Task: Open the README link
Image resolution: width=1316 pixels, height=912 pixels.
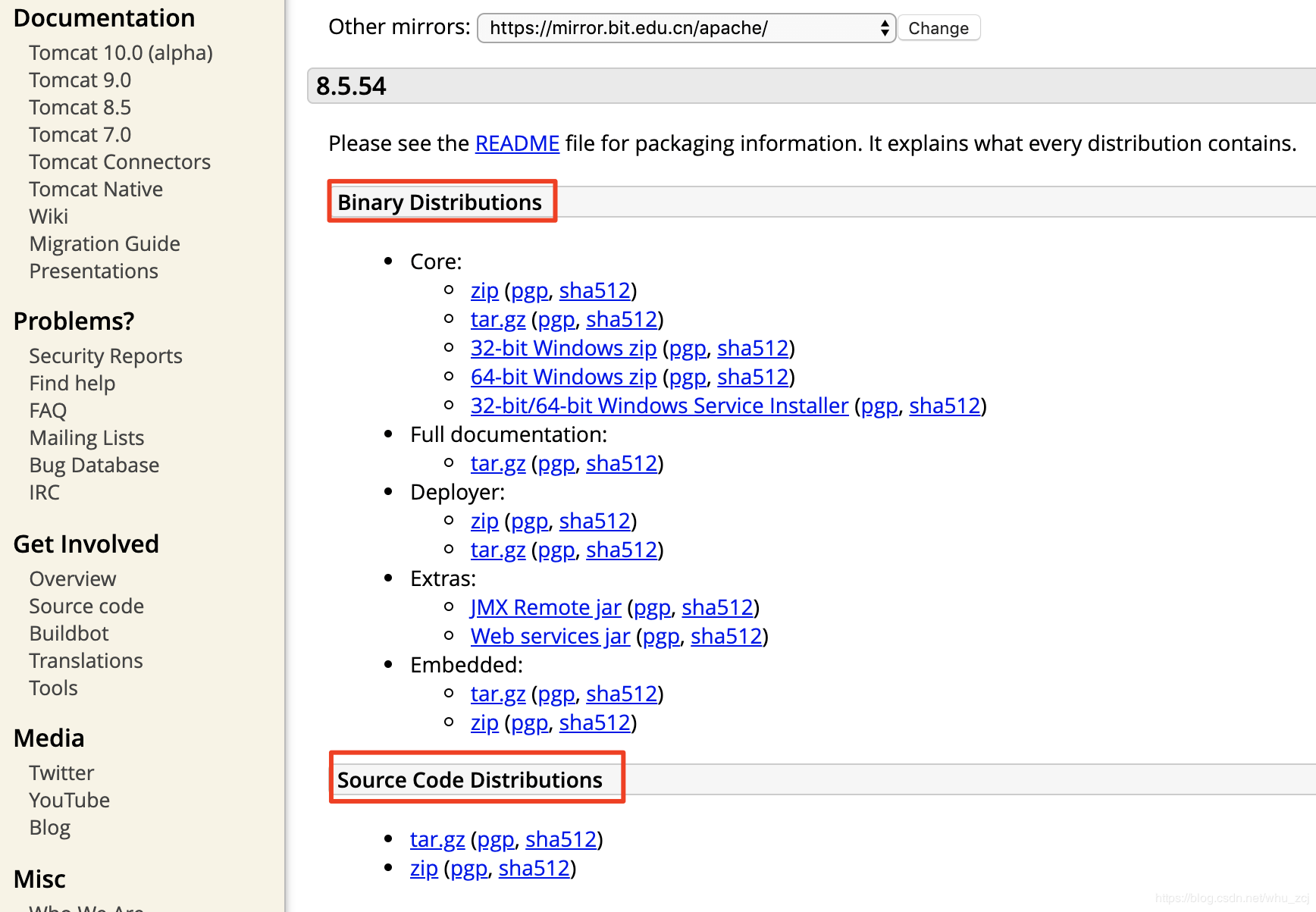Action: click(x=517, y=143)
